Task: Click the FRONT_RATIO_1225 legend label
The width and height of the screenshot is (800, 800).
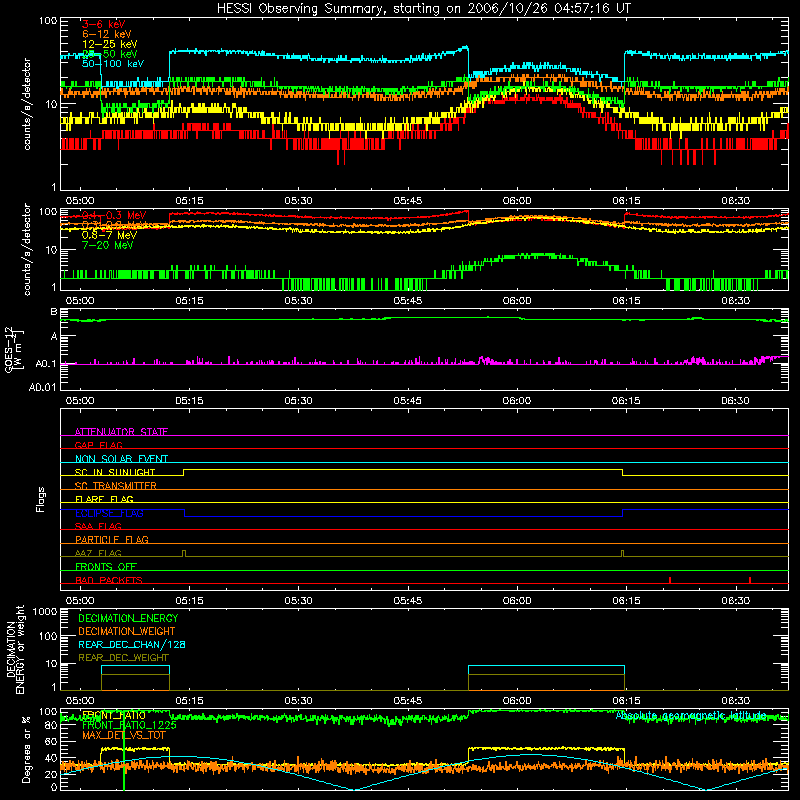Action: point(129,725)
